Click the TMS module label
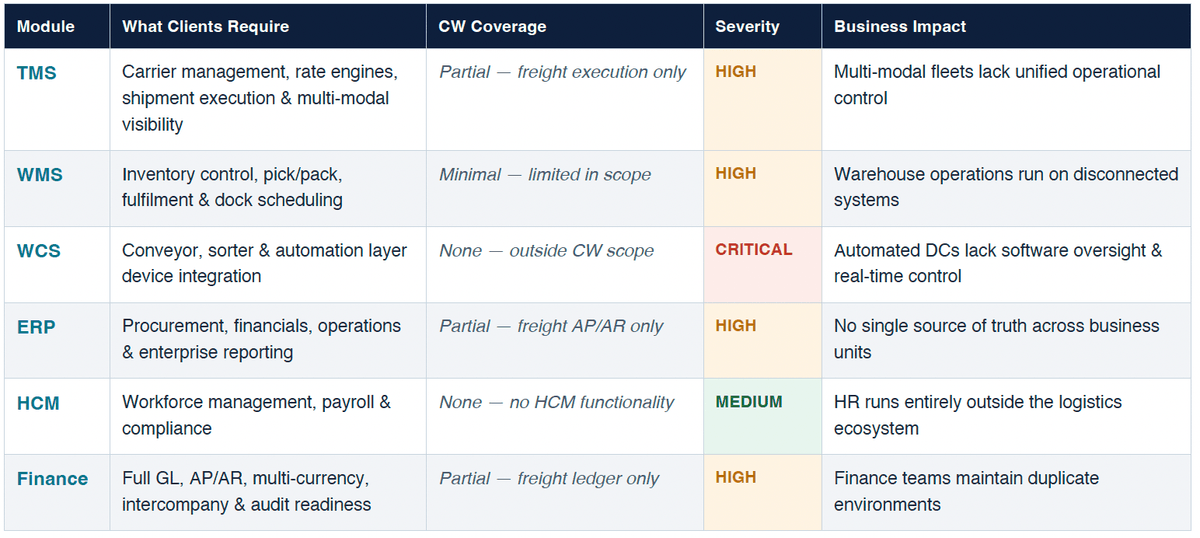Viewport: 1200px width, 538px height. 37,73
